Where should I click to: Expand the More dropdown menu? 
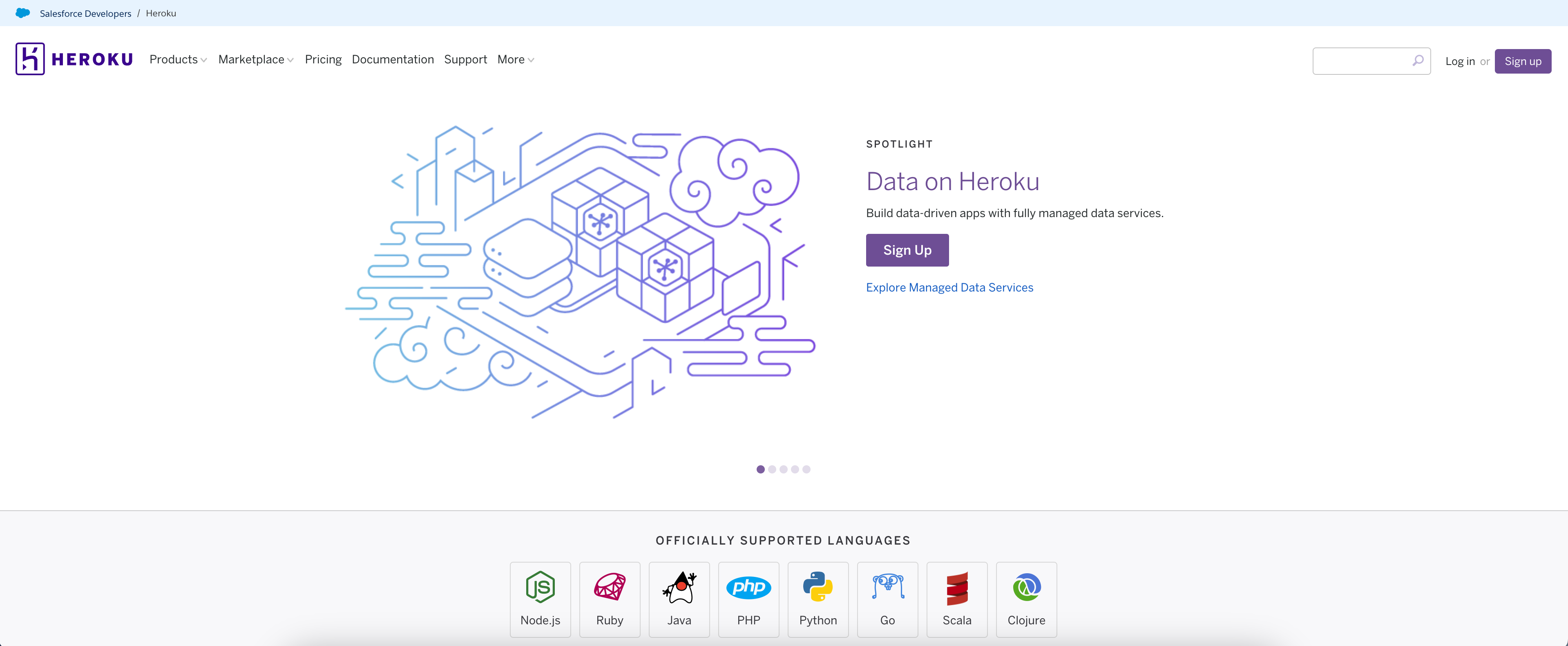click(516, 59)
